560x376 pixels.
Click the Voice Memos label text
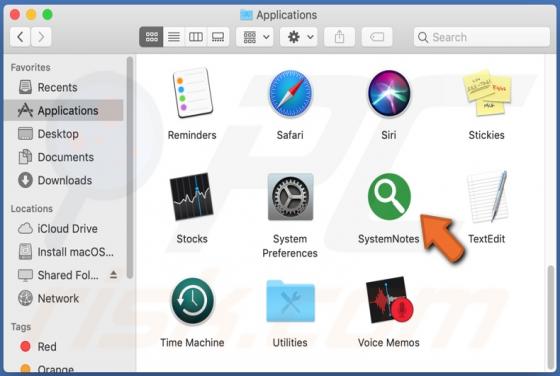click(x=389, y=342)
